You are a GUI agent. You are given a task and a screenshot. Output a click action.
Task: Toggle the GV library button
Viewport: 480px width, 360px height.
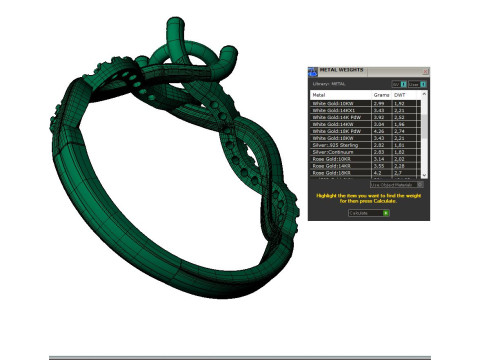[x=399, y=84]
